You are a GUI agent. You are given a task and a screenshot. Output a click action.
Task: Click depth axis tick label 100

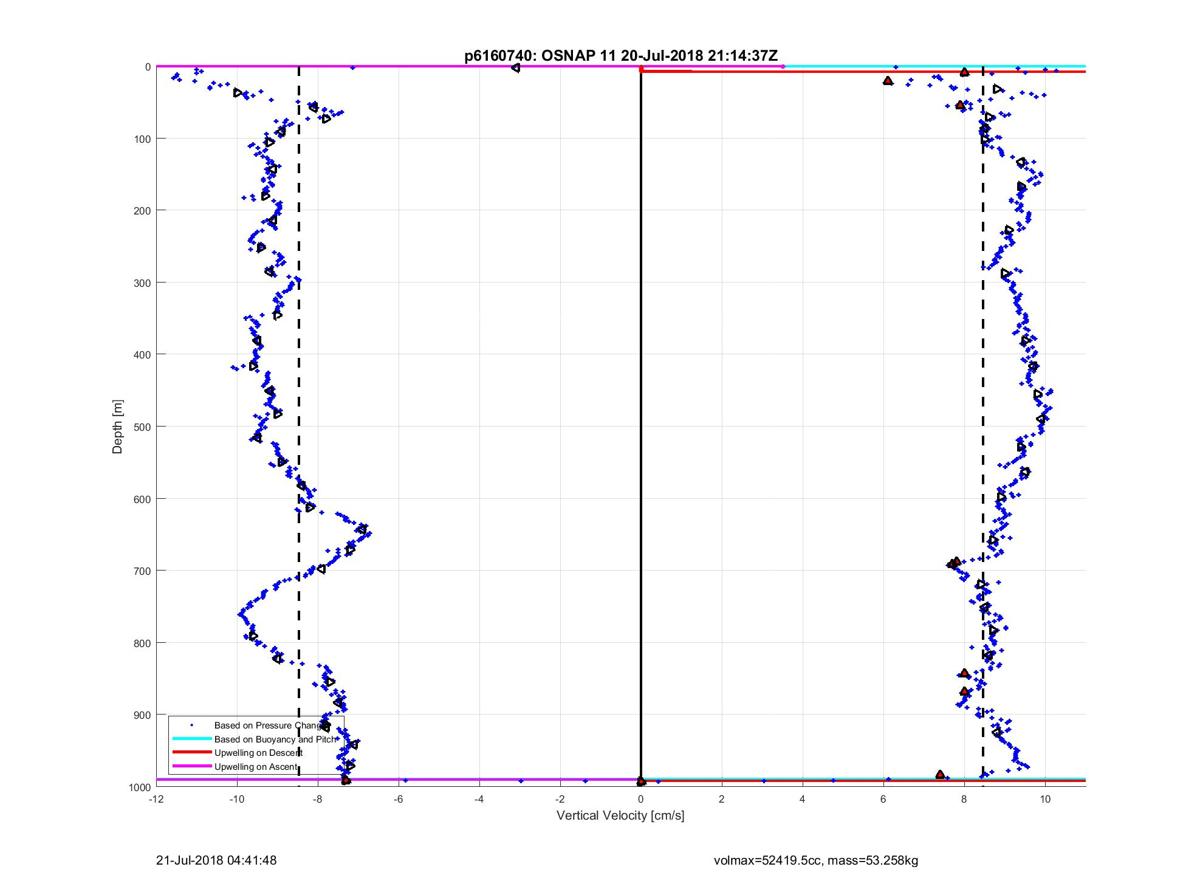tap(141, 138)
